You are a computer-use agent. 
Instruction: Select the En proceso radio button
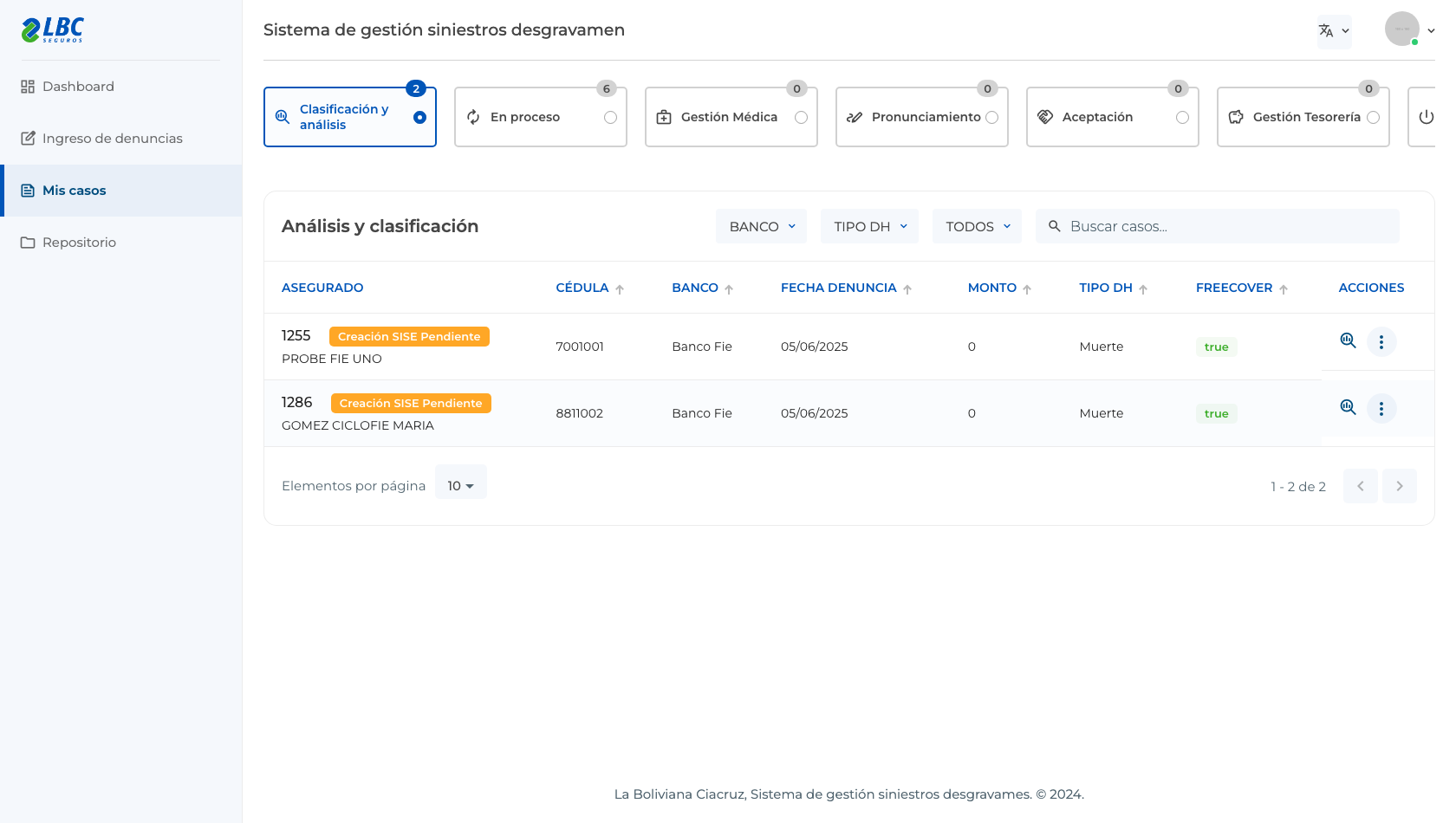point(610,118)
